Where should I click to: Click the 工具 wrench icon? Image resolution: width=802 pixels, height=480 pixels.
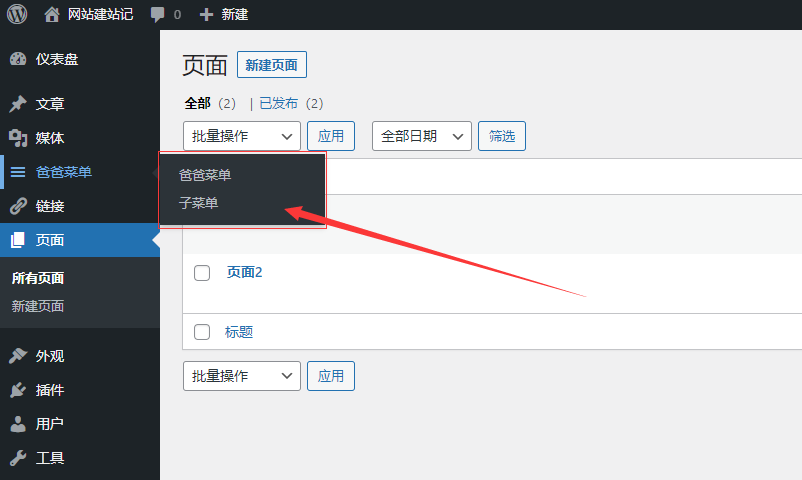coord(18,457)
